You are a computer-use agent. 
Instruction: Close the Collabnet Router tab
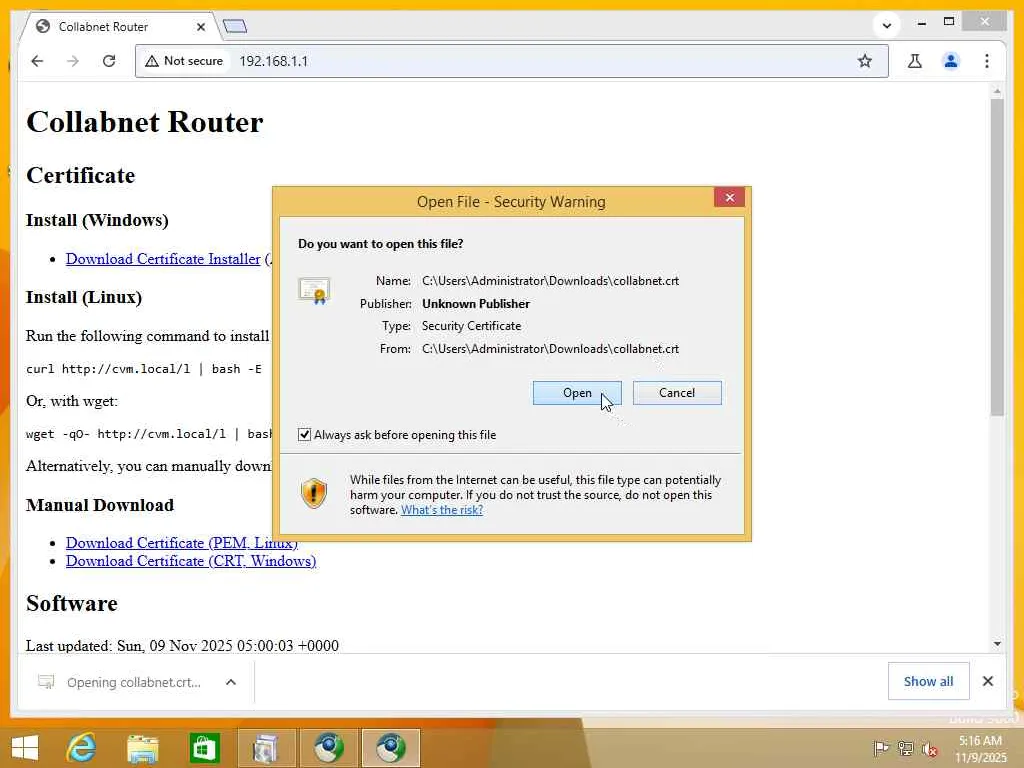pos(201,27)
